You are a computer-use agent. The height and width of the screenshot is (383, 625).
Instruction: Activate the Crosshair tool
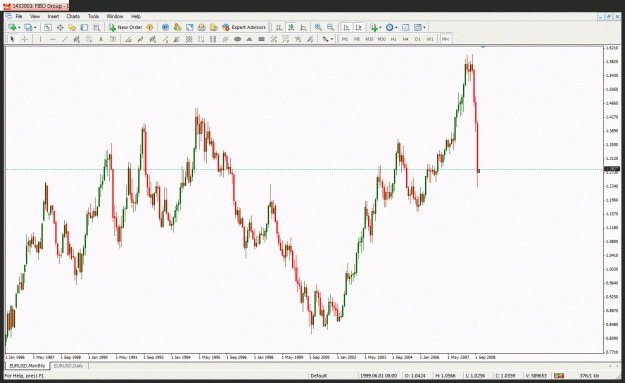pos(25,39)
